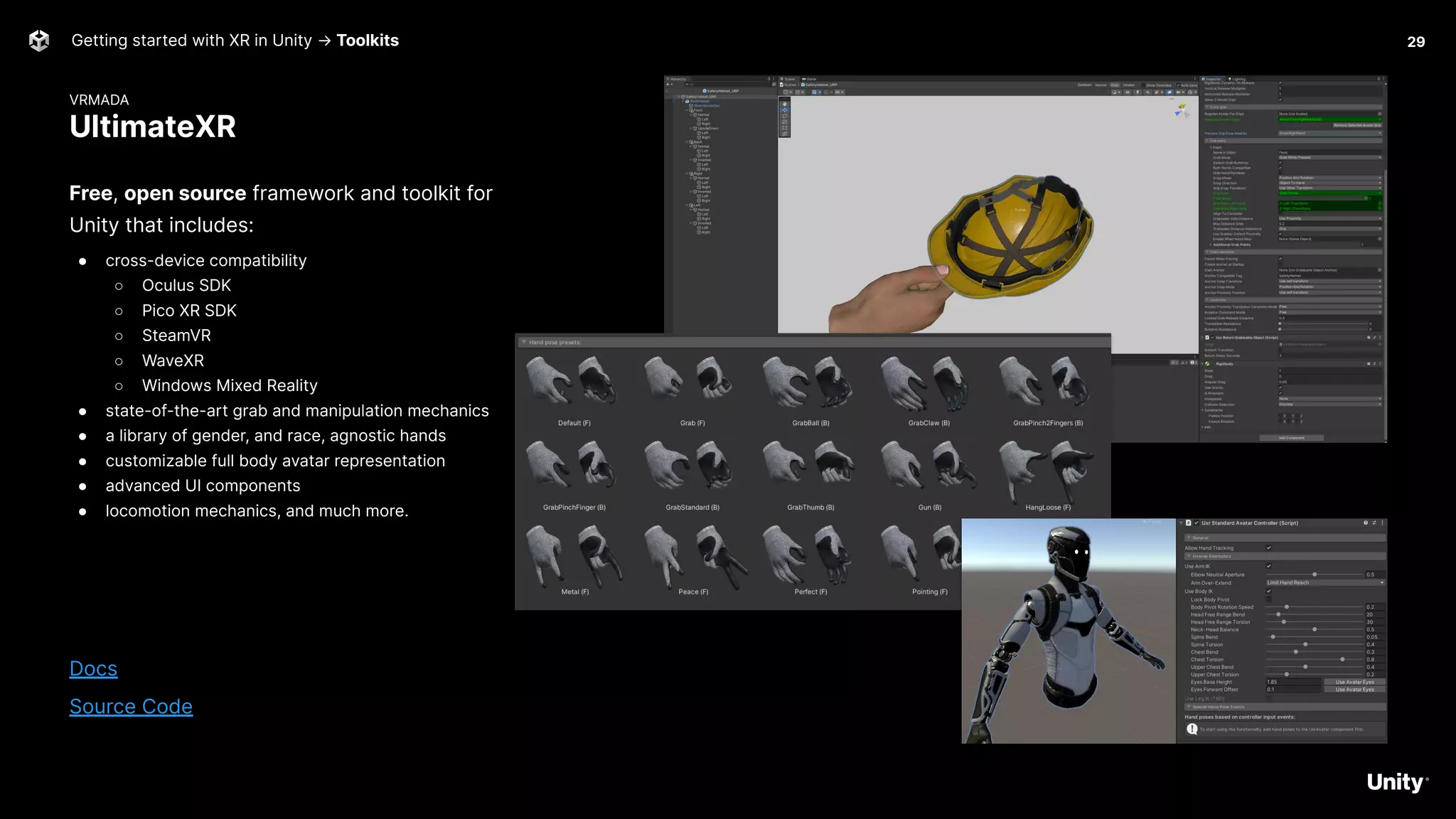Click Use Avatar Eyes beside Eyes Forward Offset
The width and height of the screenshot is (1456, 819).
pos(1354,690)
